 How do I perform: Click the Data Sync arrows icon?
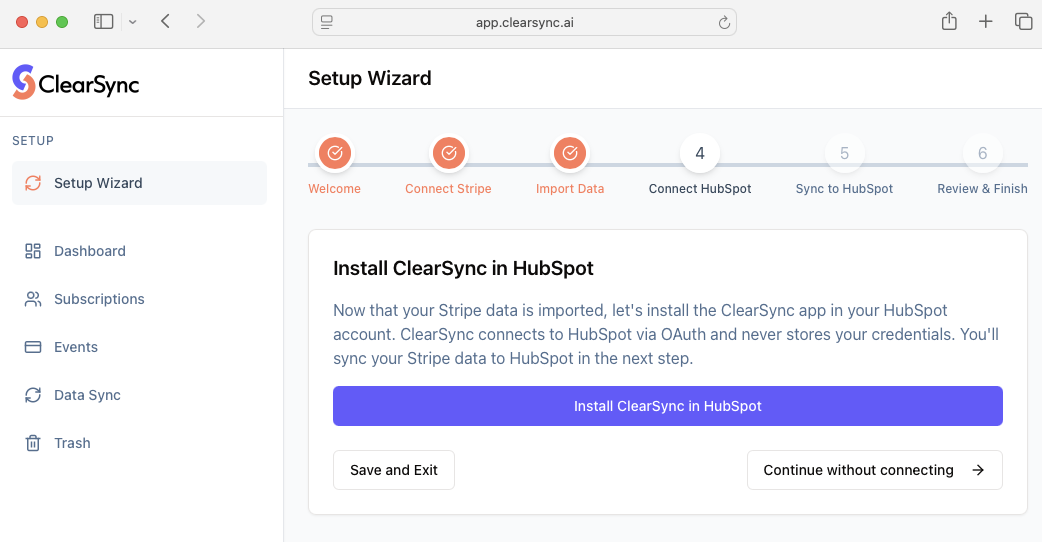point(33,395)
